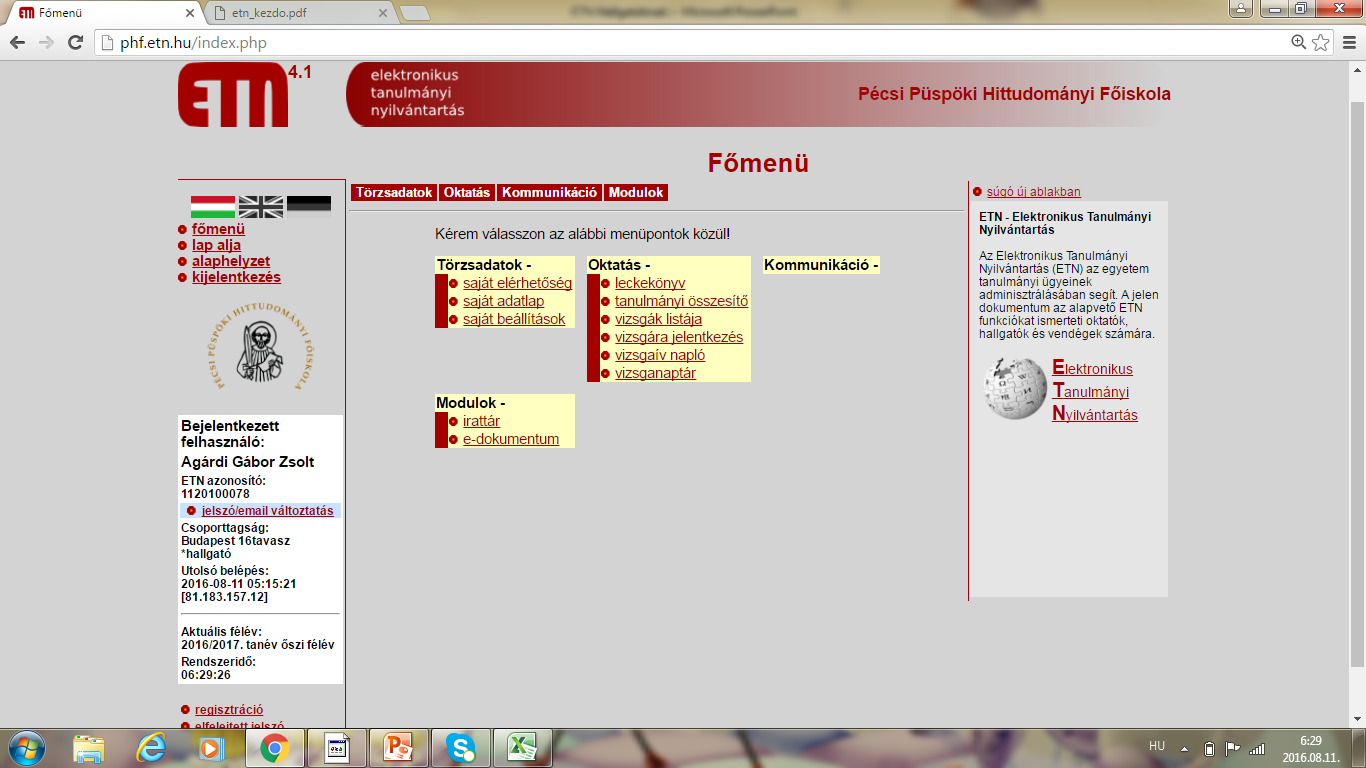This screenshot has height=768, width=1366.
Task: Click the Chrome taskbar icon
Action: pos(274,748)
